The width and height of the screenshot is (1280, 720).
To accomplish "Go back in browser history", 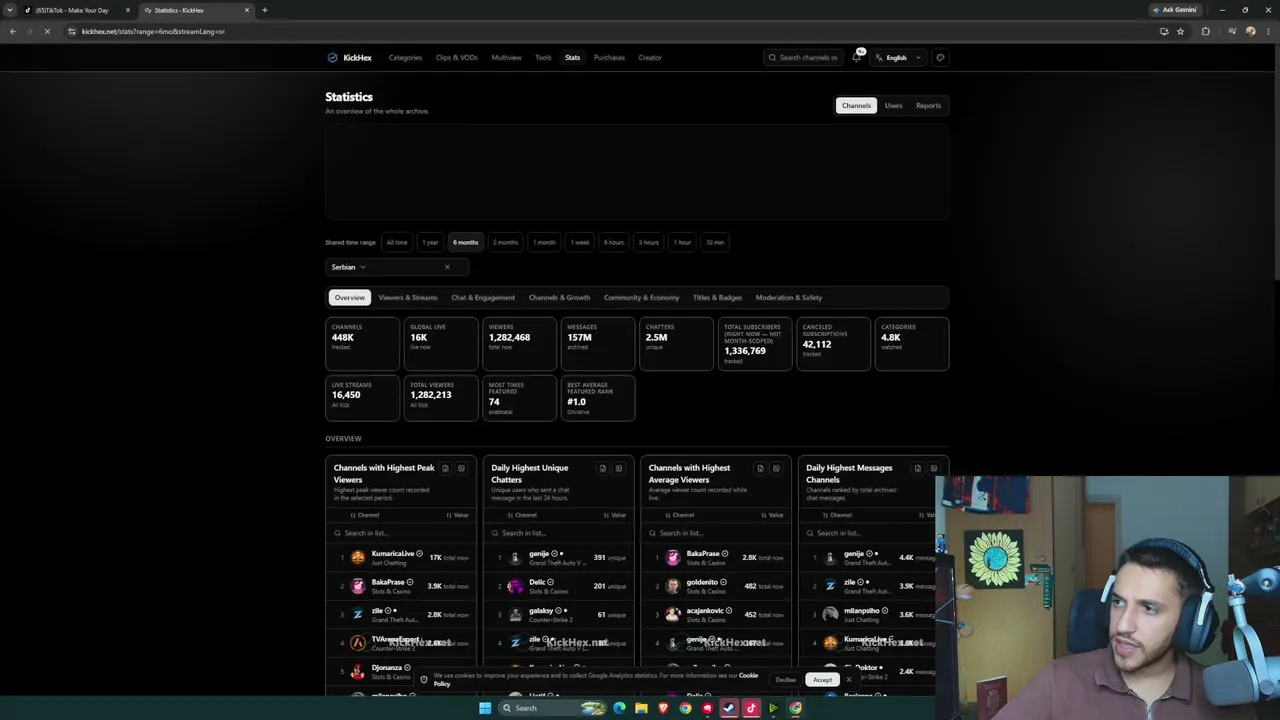I will coord(12,31).
